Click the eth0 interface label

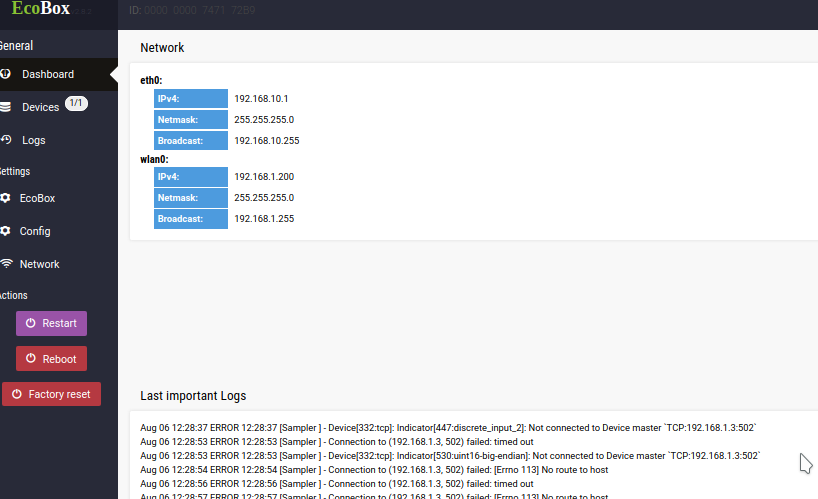coord(151,80)
